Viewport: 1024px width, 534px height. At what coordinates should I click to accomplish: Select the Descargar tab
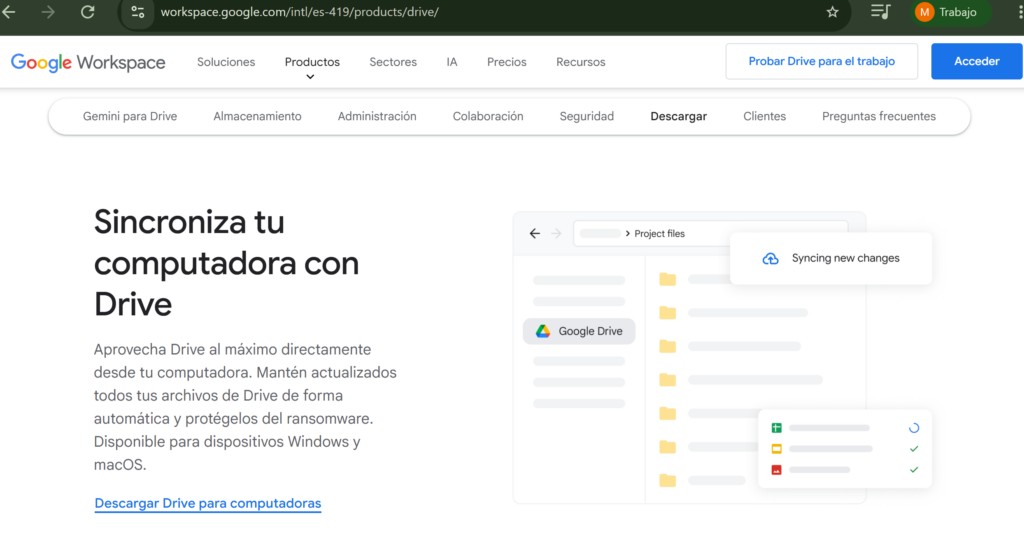(x=678, y=116)
